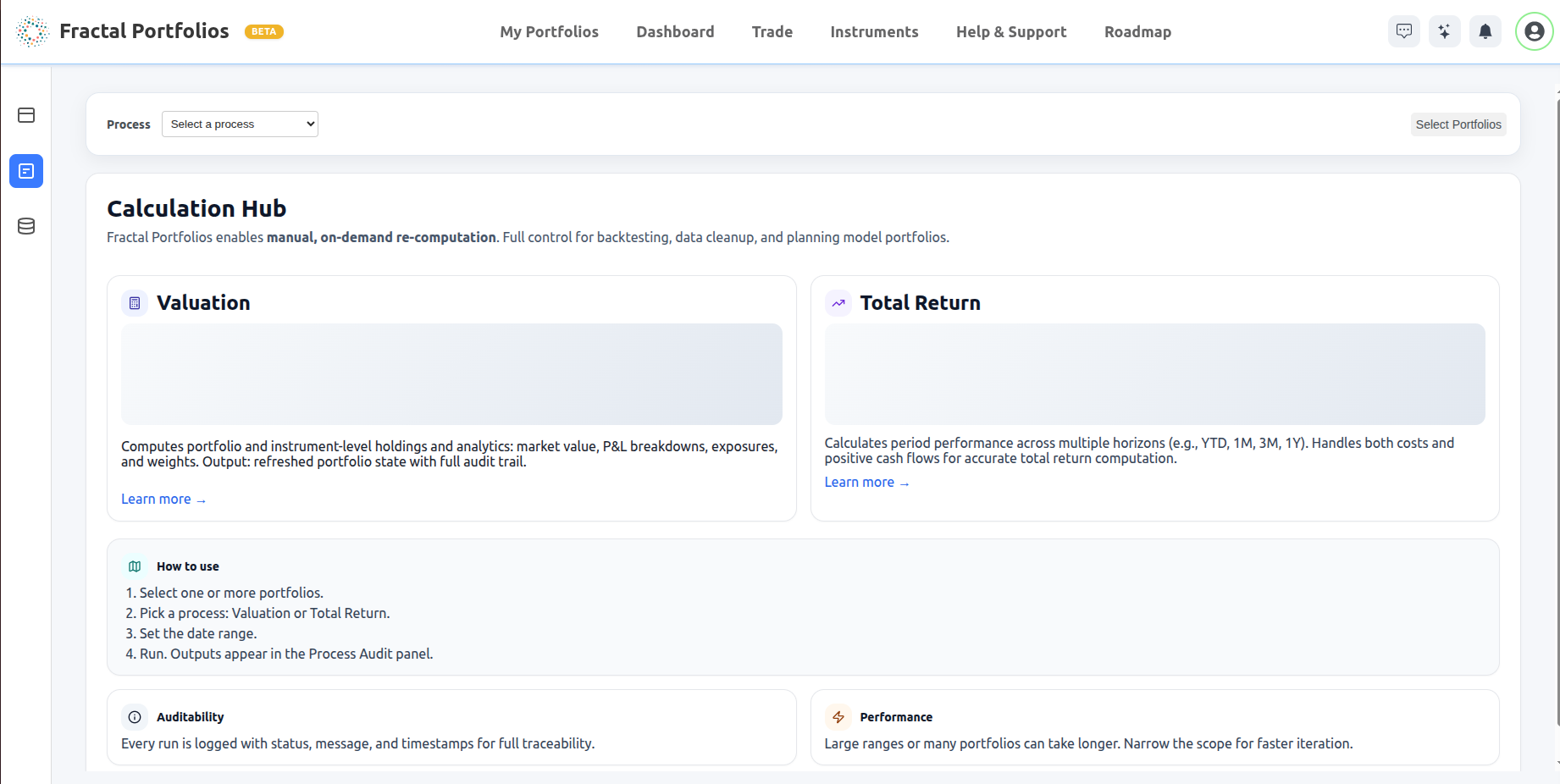Click the Select Portfolios button
The image size is (1560, 784).
pos(1458,124)
